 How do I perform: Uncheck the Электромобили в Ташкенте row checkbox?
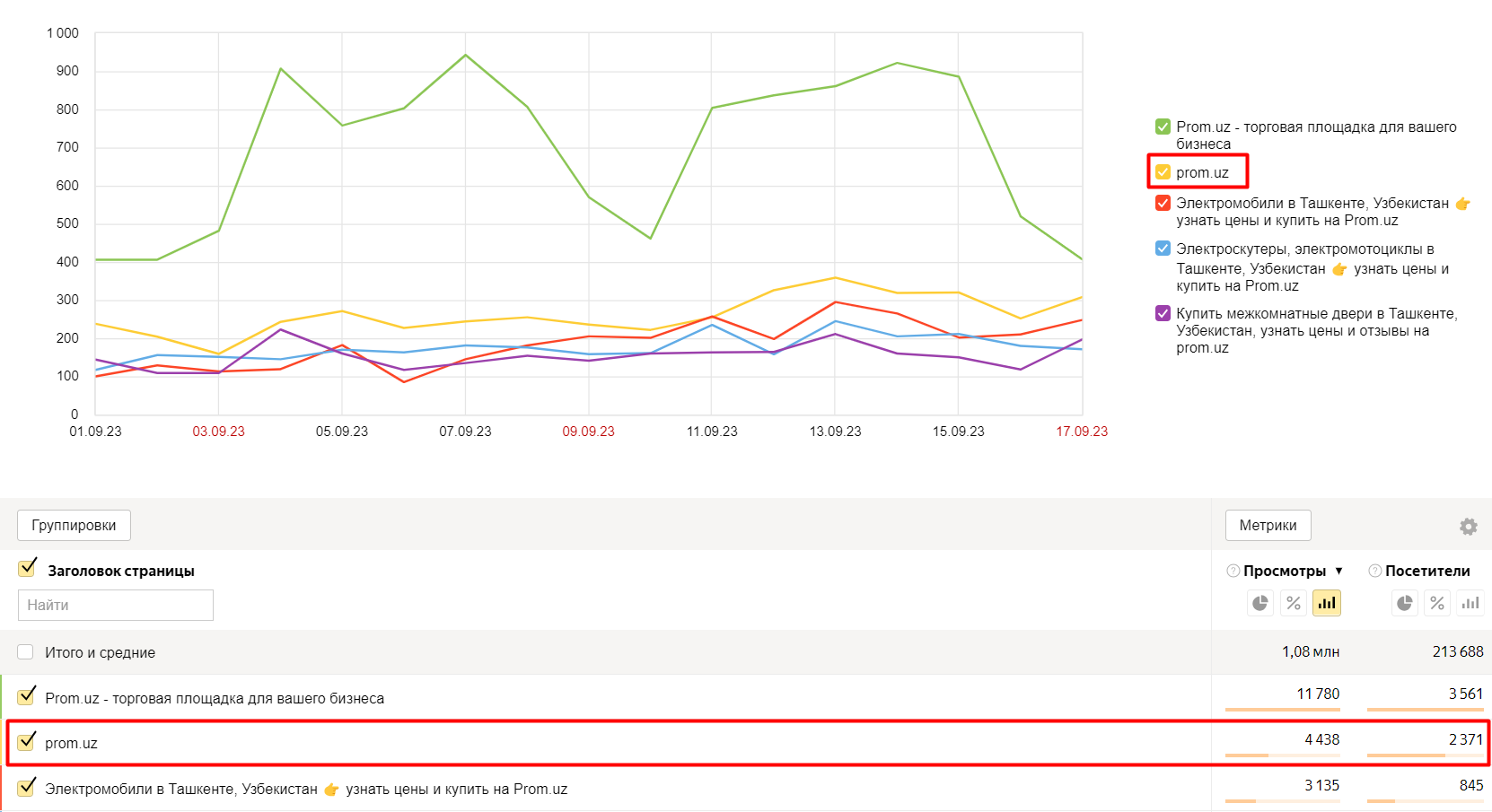27,787
